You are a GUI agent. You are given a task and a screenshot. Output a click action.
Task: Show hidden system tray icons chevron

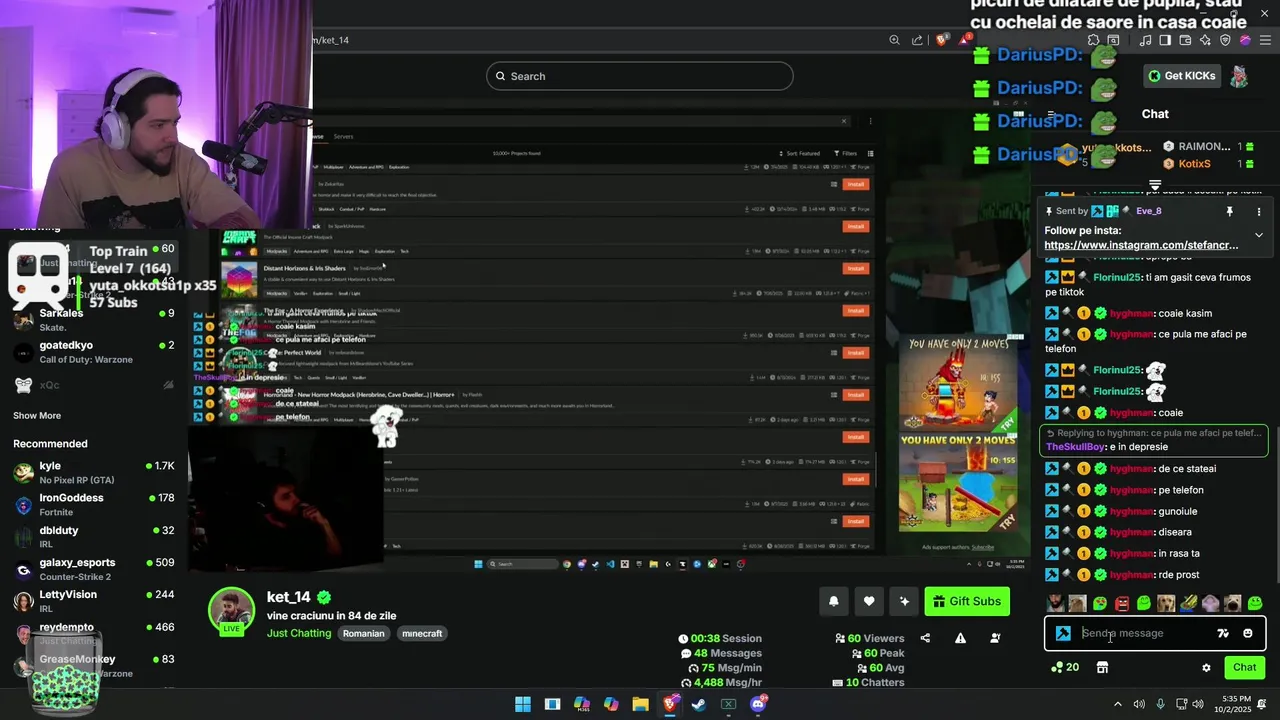[1116, 704]
